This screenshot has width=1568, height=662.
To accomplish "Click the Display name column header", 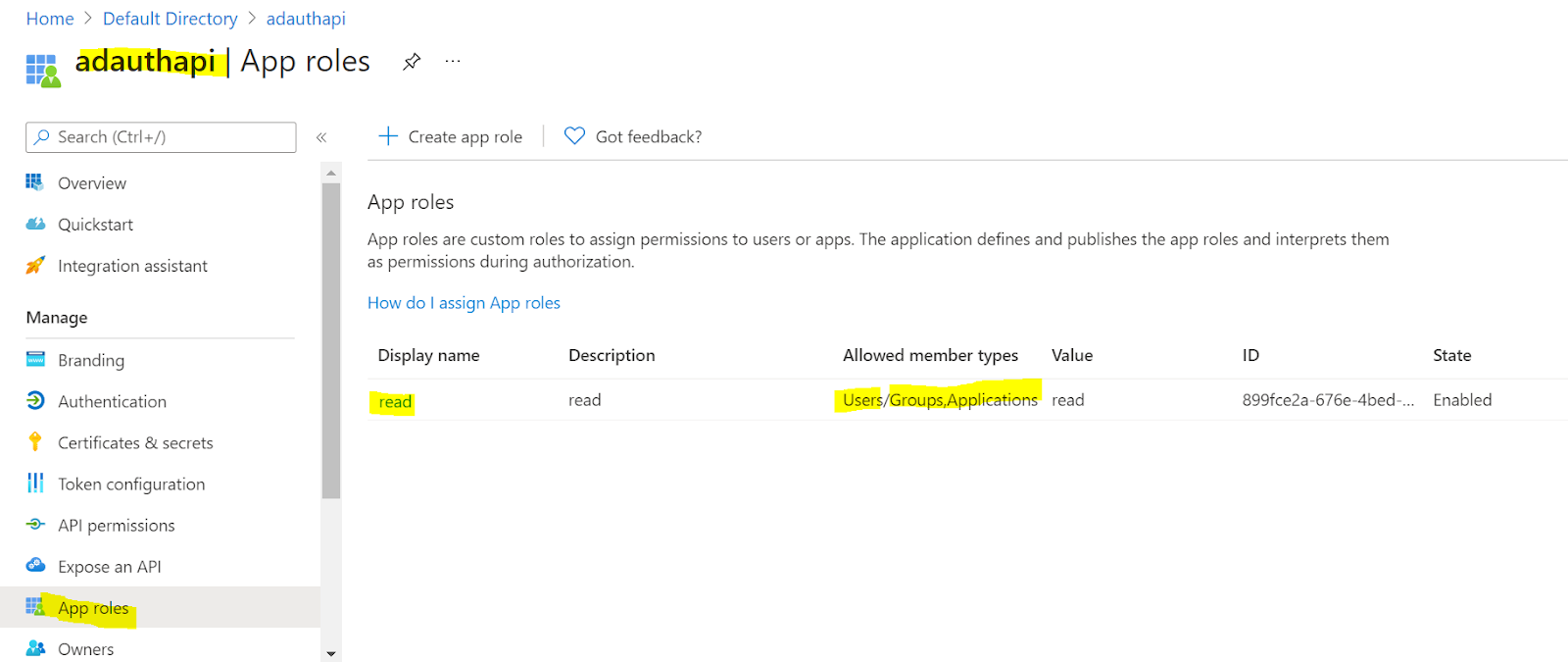I will [428, 355].
